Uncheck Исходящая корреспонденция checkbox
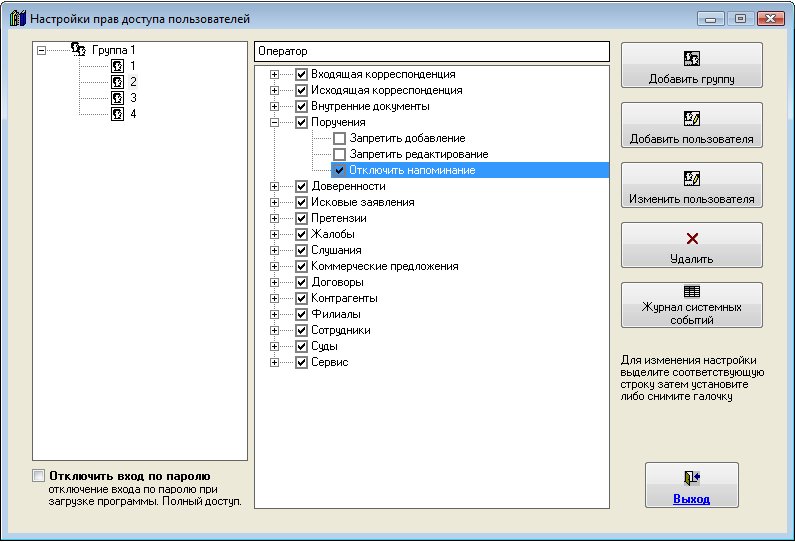This screenshot has width=795, height=542. pos(302,90)
